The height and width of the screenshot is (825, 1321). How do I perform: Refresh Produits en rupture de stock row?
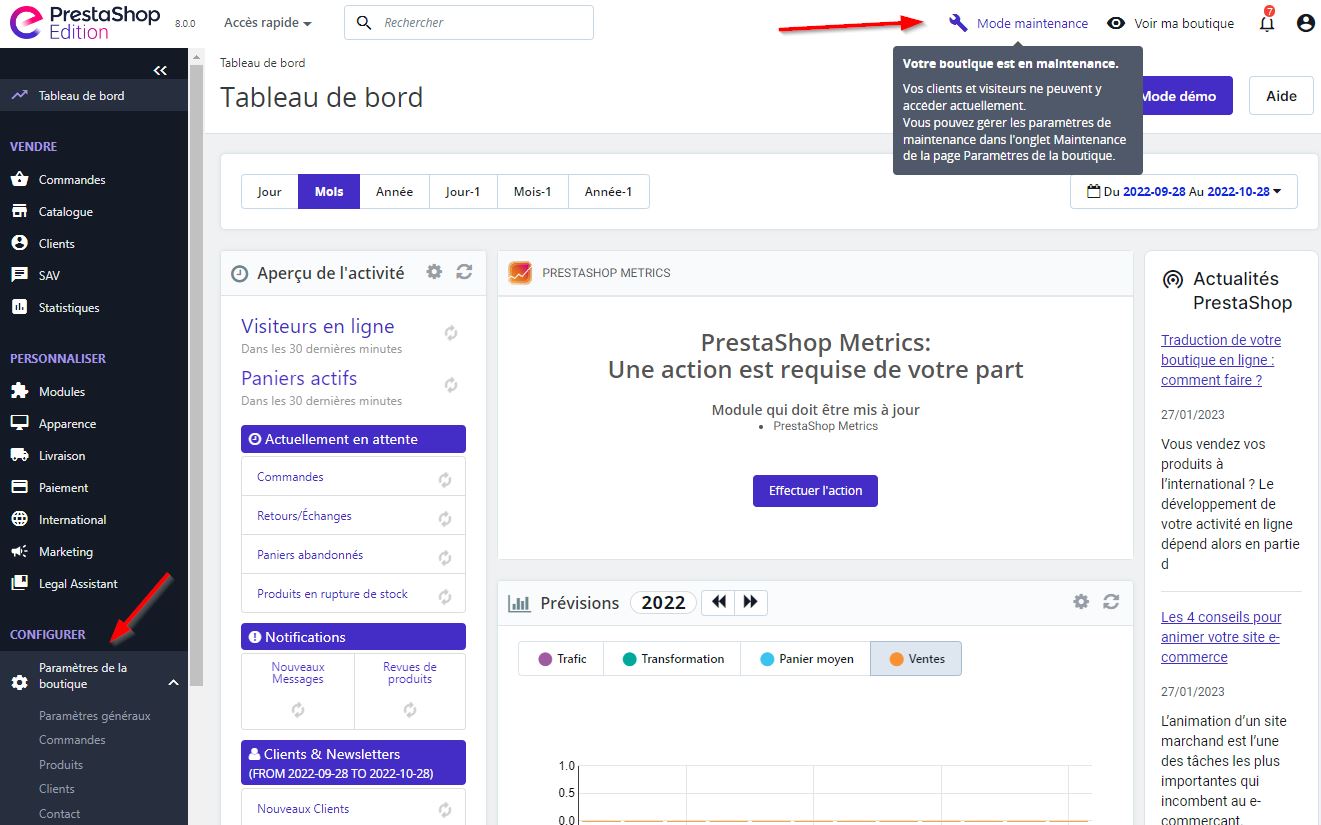tap(445, 597)
